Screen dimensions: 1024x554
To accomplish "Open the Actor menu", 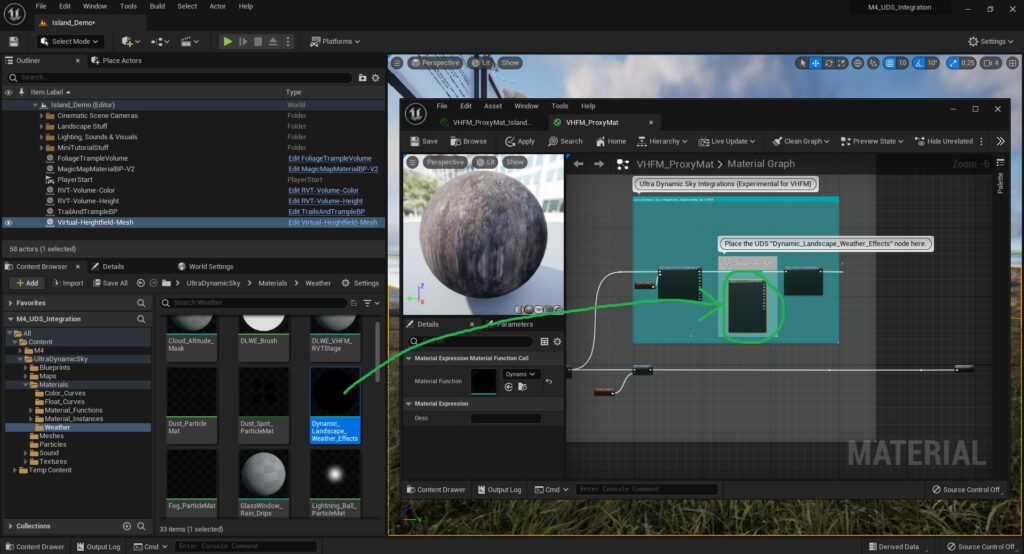I will (x=217, y=6).
